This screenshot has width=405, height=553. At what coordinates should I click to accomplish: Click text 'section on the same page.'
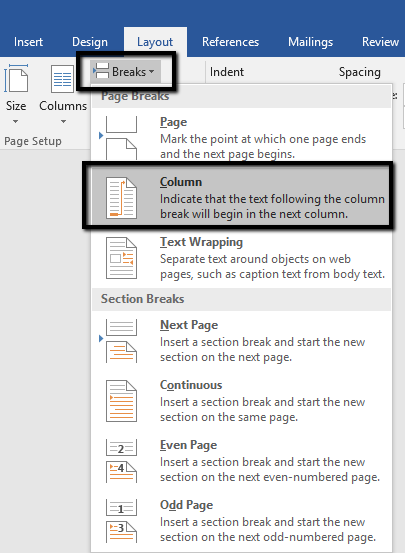pos(229,417)
